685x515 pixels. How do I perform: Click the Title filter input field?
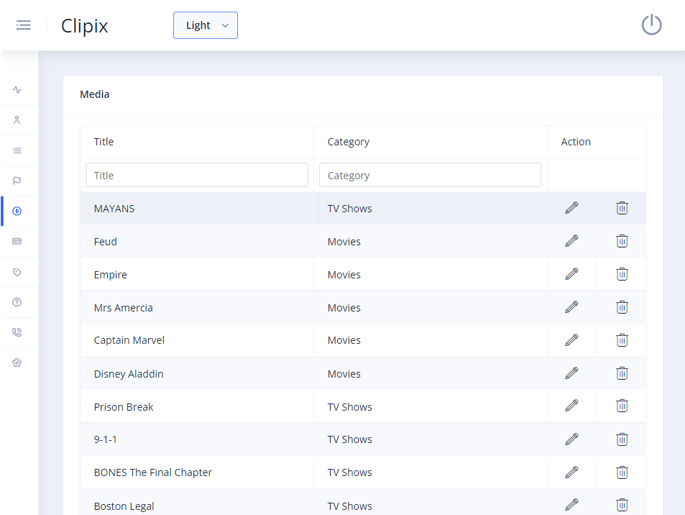tap(197, 175)
